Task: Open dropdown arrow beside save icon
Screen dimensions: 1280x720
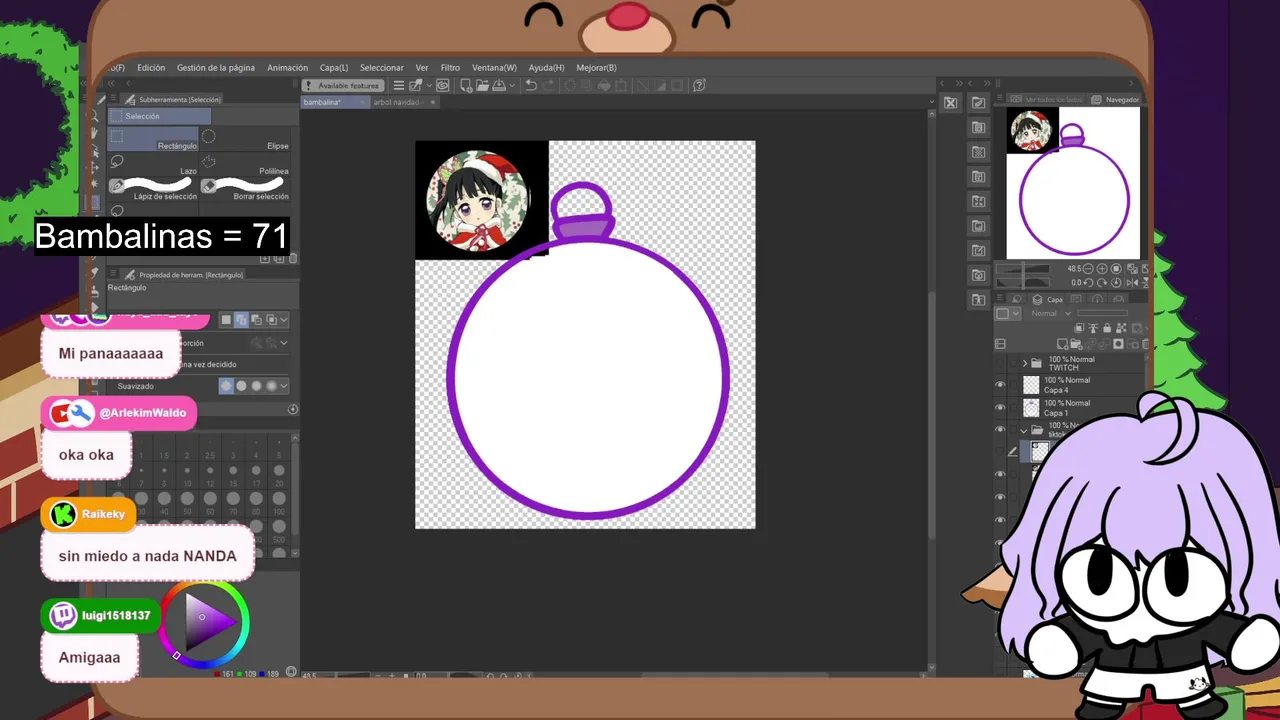Action: [x=512, y=85]
